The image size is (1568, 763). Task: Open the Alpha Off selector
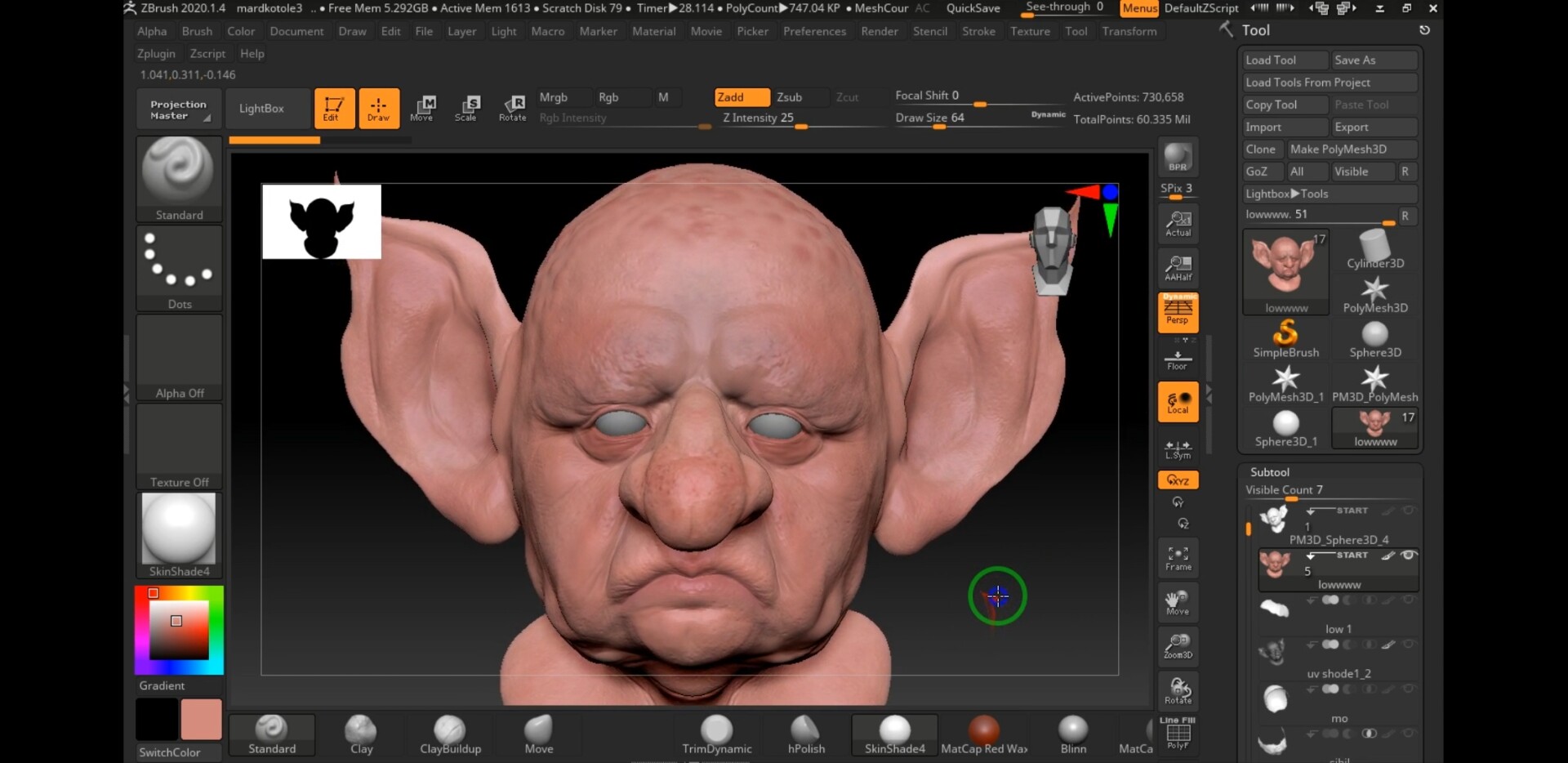pos(179,357)
